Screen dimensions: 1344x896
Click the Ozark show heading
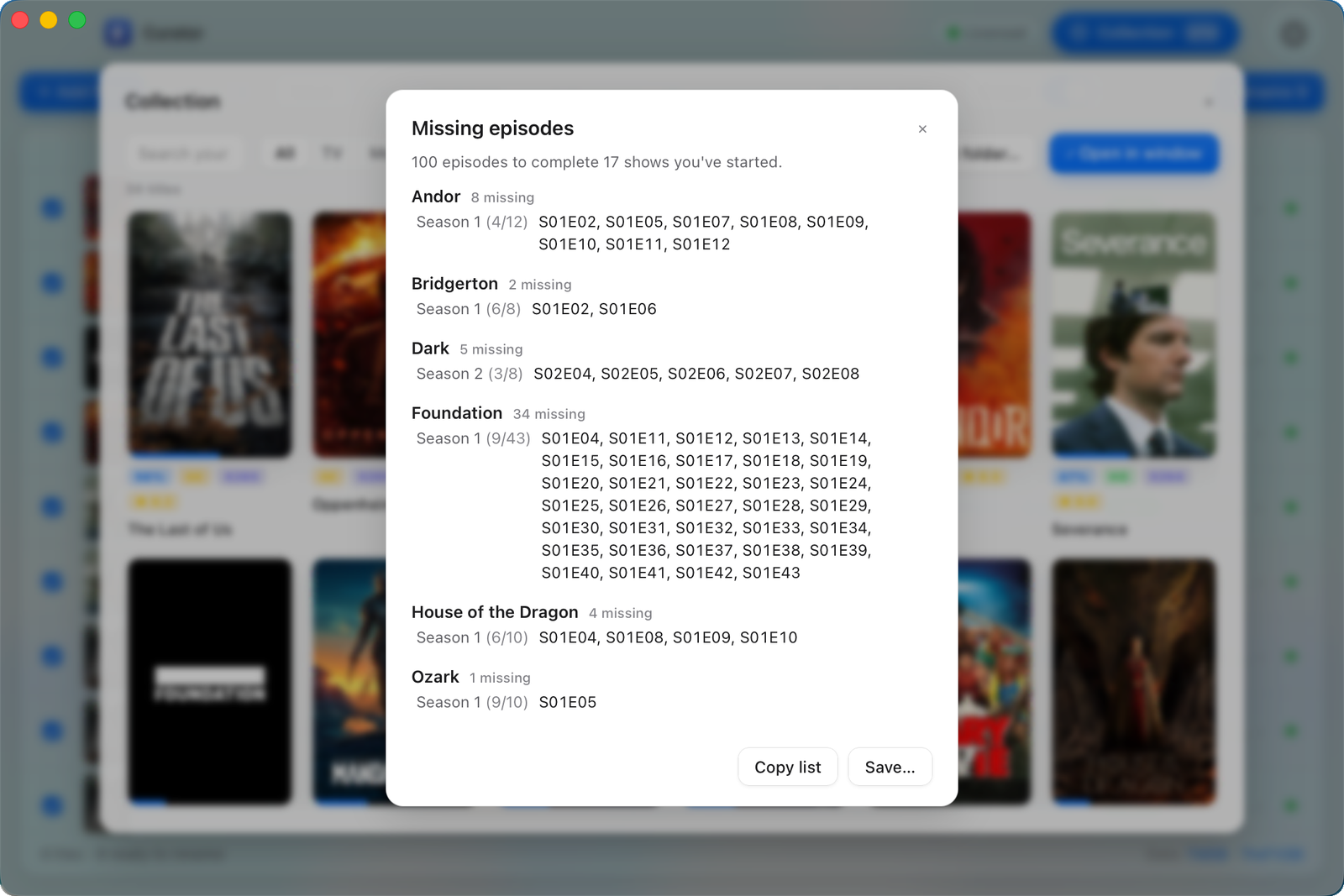tap(435, 677)
